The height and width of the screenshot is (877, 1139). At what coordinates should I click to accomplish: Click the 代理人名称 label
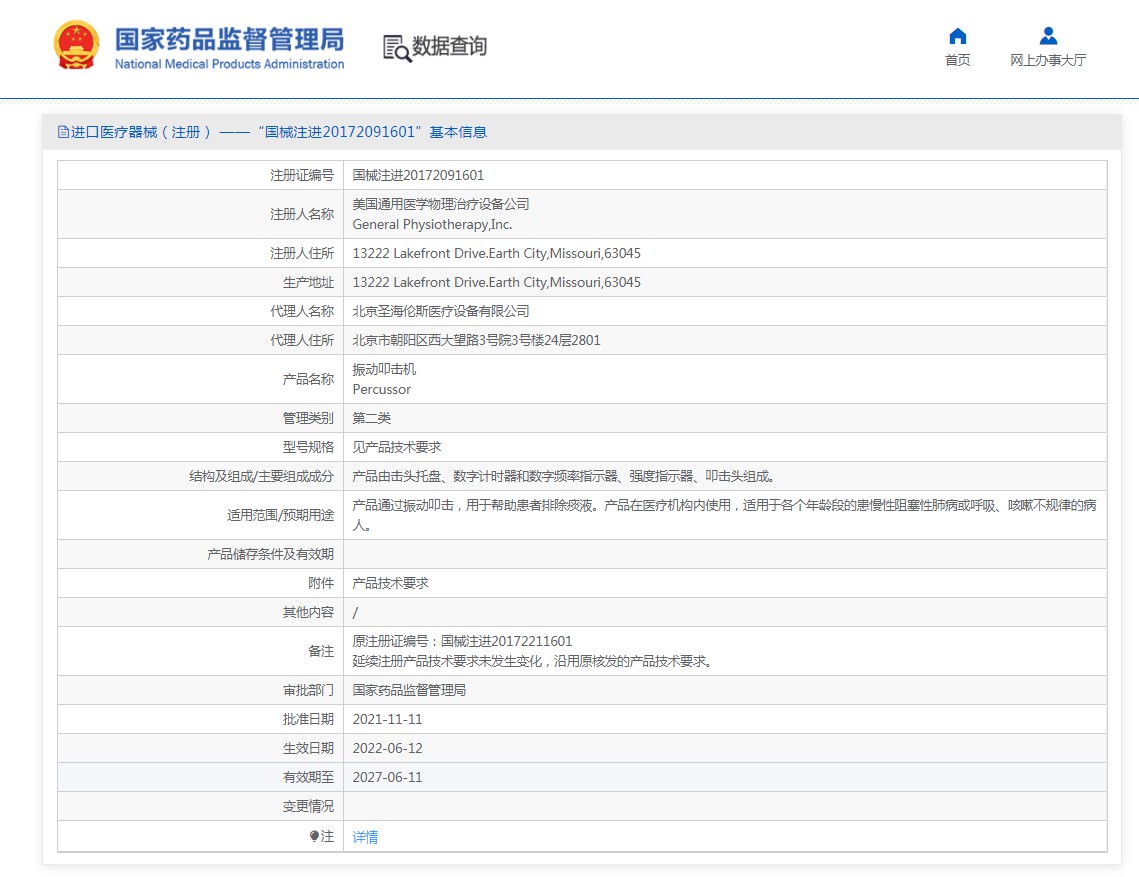pyautogui.click(x=301, y=312)
